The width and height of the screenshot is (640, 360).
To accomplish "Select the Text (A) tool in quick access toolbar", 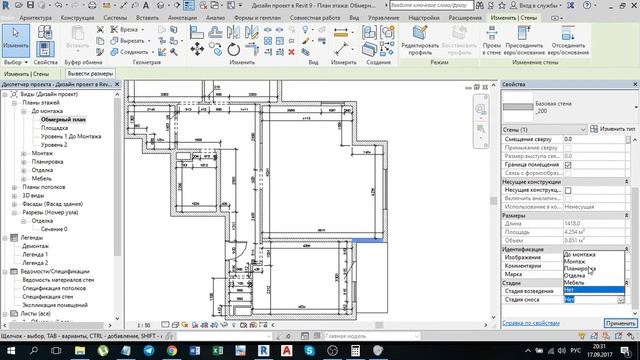I will click(x=146, y=6).
